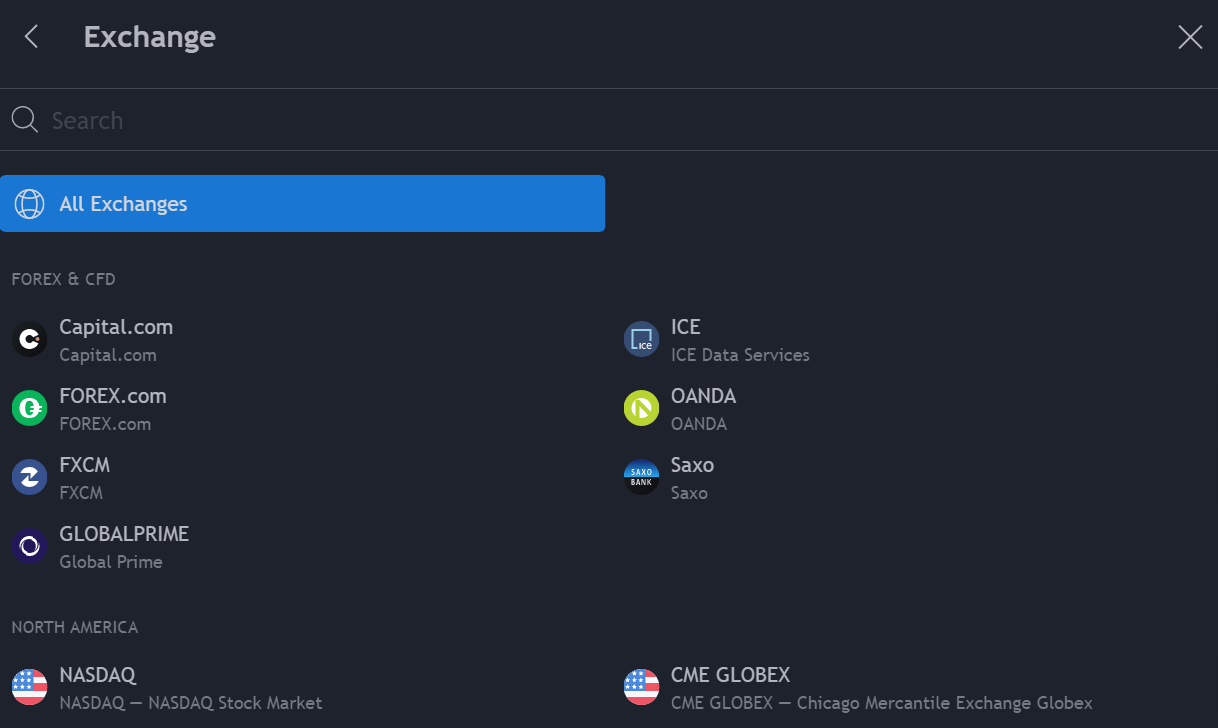Viewport: 1218px width, 728px height.
Task: Choose CME GLOBEX Chicago Mercantile Exchange
Action: tap(880, 688)
